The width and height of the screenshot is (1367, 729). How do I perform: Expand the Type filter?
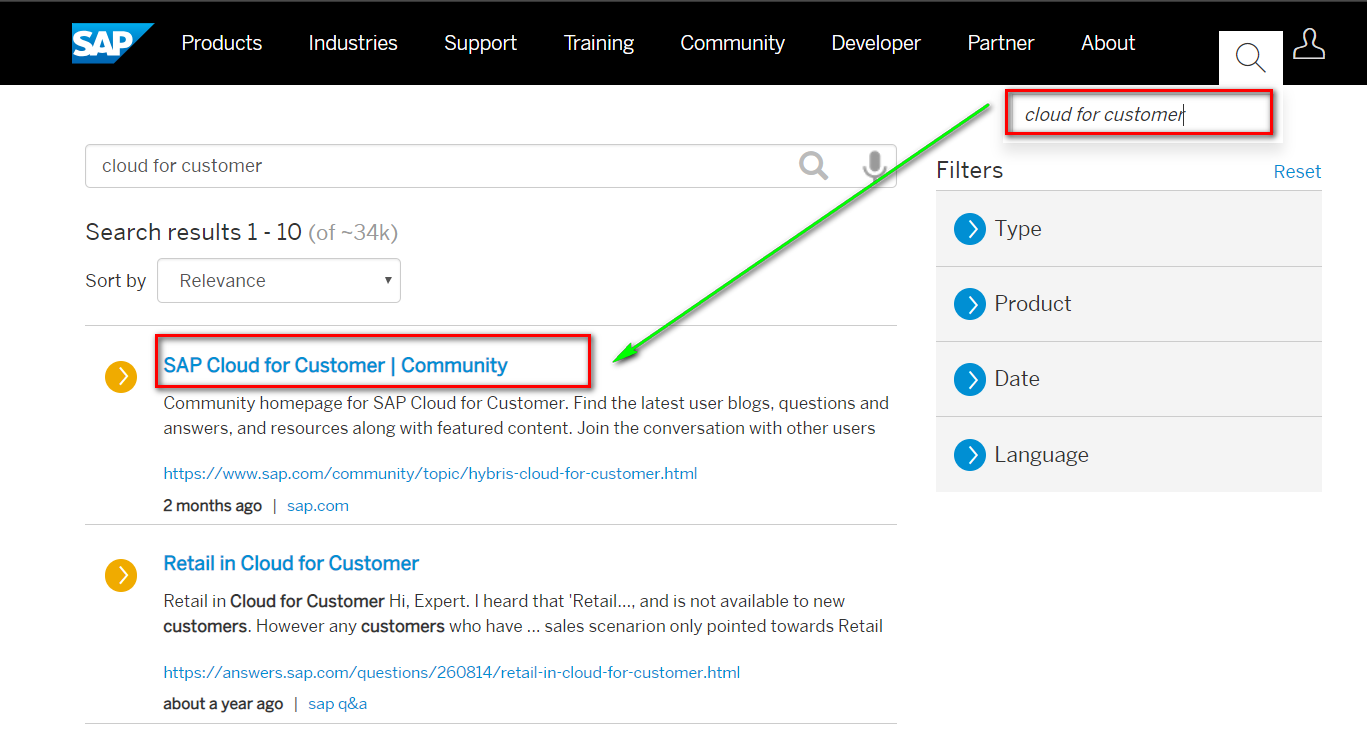coord(1129,229)
